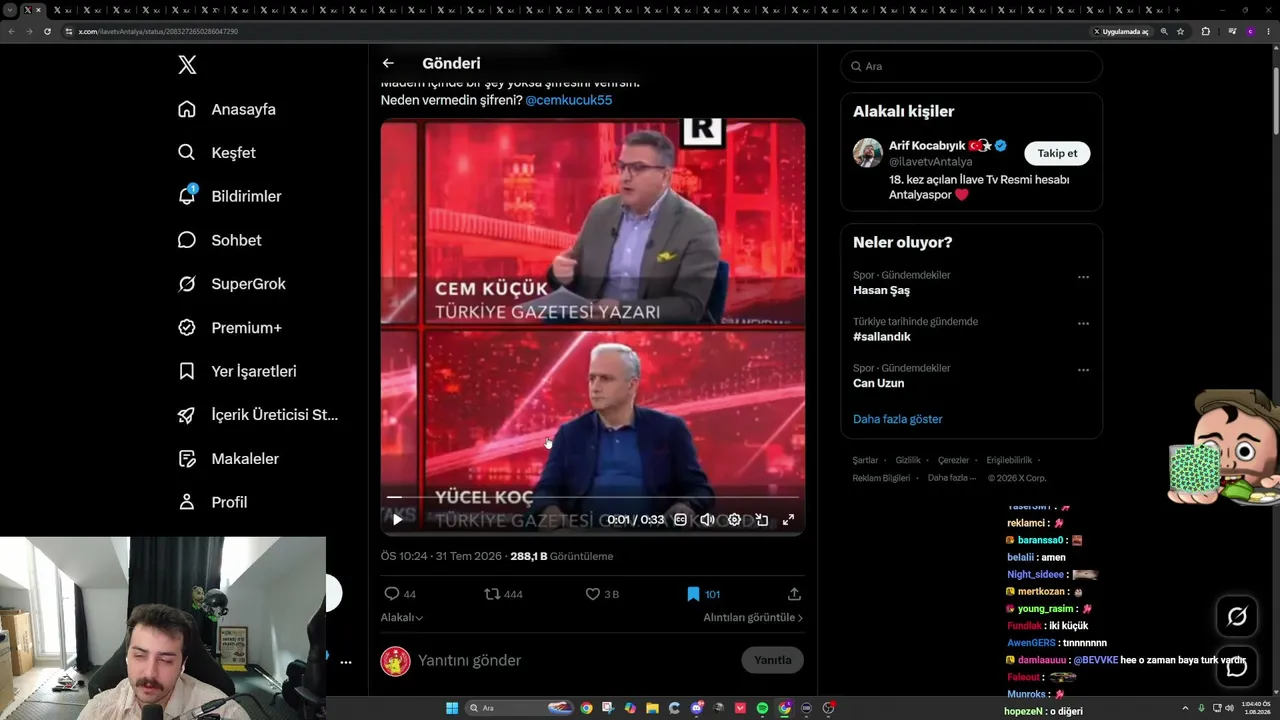Open more options for Hasan Şaş trend
This screenshot has height=720, width=1280.
[x=1083, y=277]
